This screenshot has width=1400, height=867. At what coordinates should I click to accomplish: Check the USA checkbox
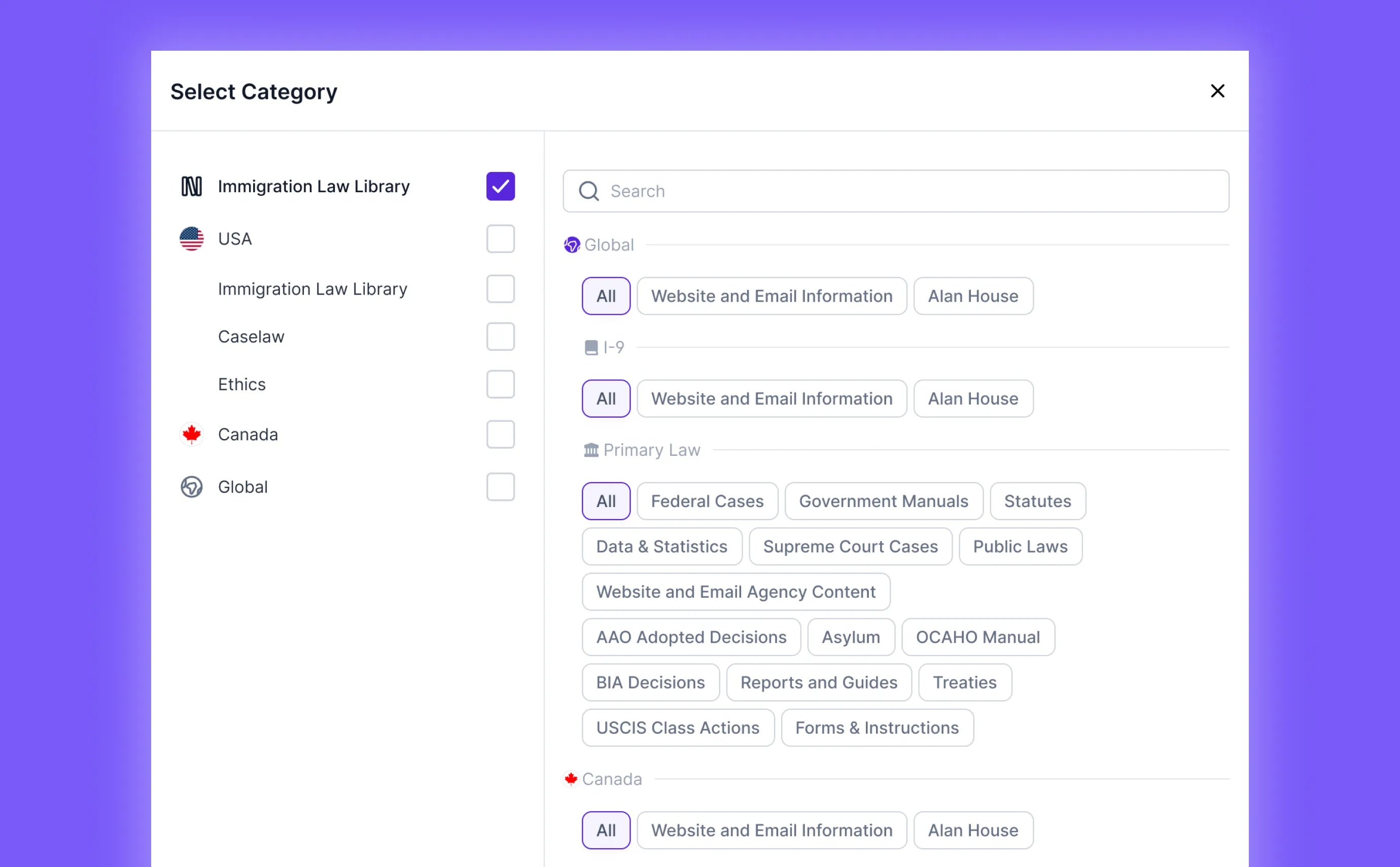point(500,238)
